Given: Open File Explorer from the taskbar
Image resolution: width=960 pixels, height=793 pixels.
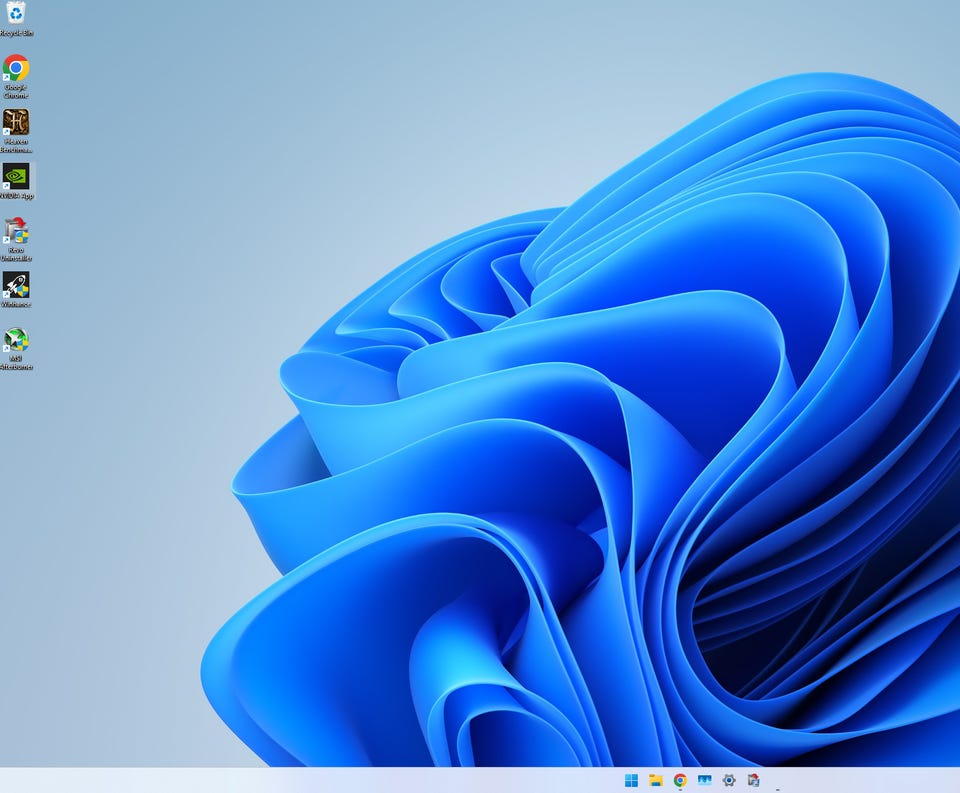Looking at the screenshot, I should [656, 780].
